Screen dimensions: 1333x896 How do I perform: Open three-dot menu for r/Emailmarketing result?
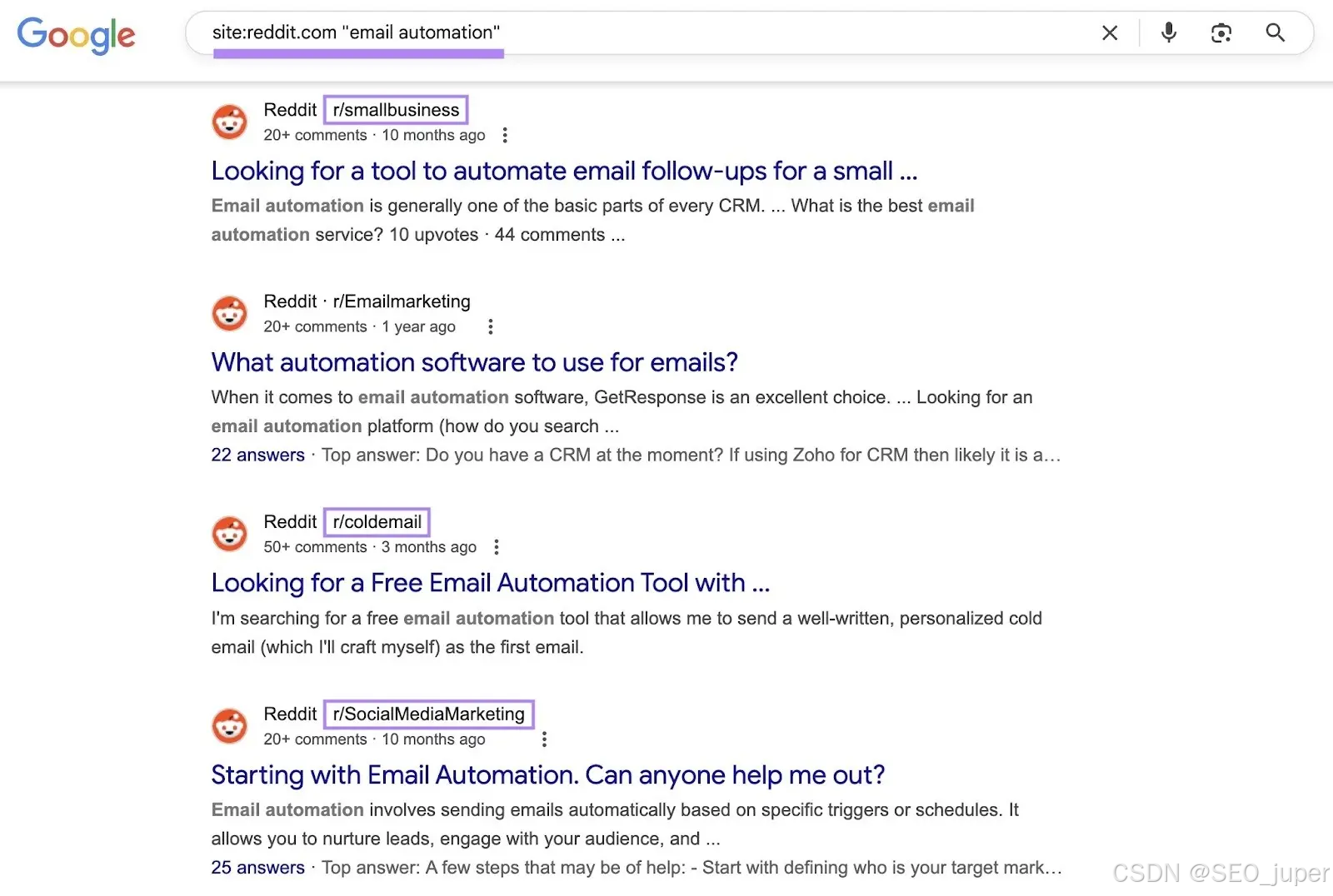(x=491, y=326)
